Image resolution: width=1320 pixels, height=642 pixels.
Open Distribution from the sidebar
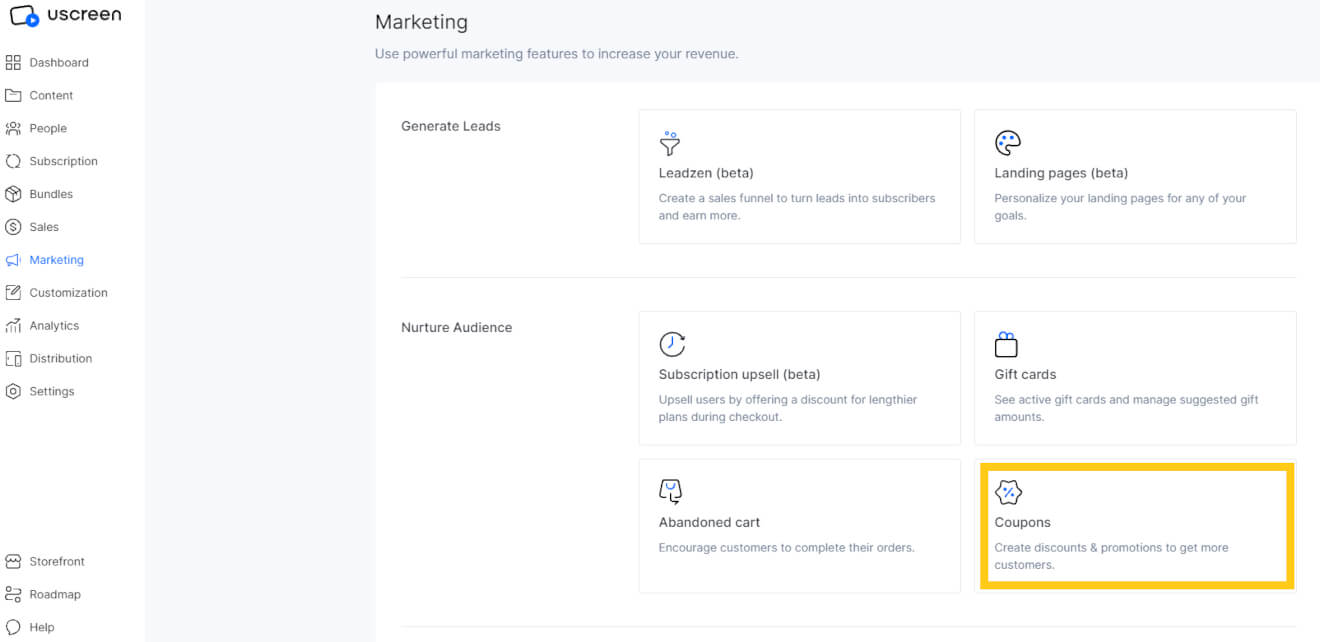coord(60,359)
